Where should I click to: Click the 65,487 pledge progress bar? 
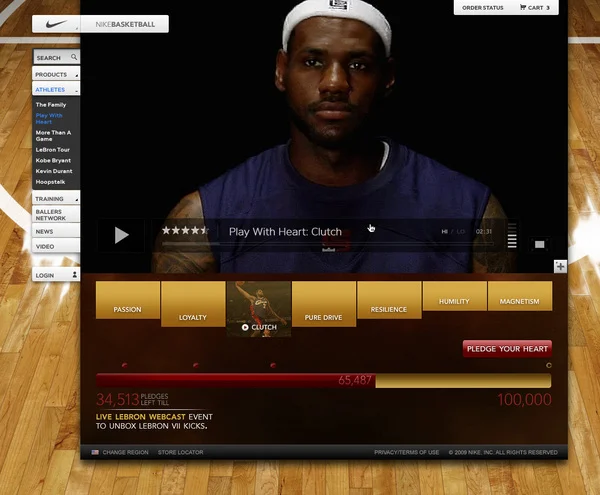pos(323,381)
